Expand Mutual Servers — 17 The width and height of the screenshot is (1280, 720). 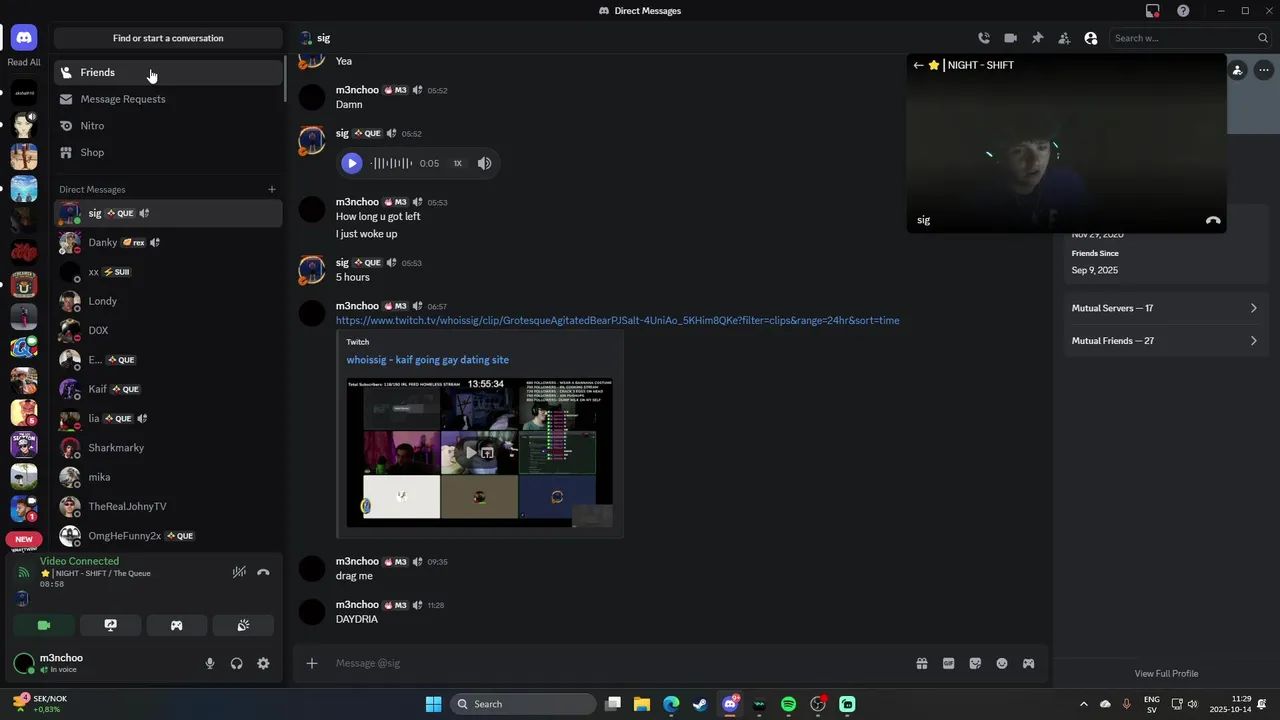click(x=1165, y=308)
